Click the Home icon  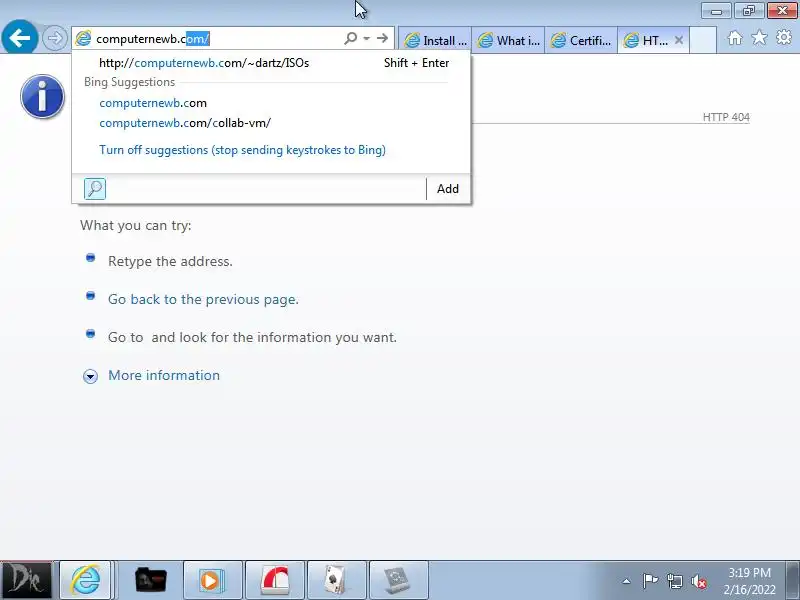pos(735,38)
